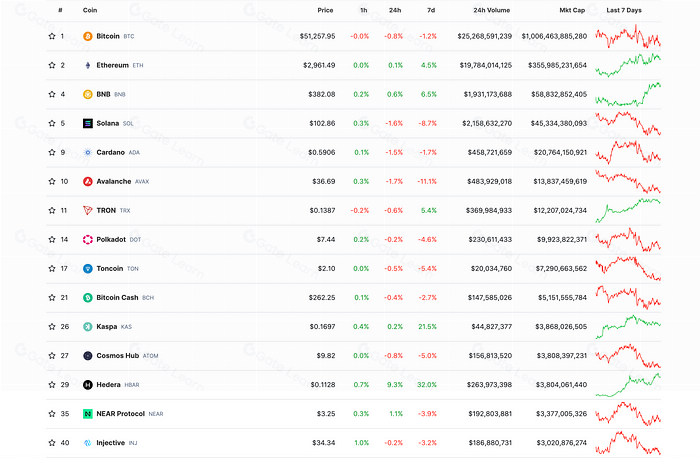700x458 pixels.
Task: Click the Avalanche red logo icon
Action: click(x=88, y=181)
